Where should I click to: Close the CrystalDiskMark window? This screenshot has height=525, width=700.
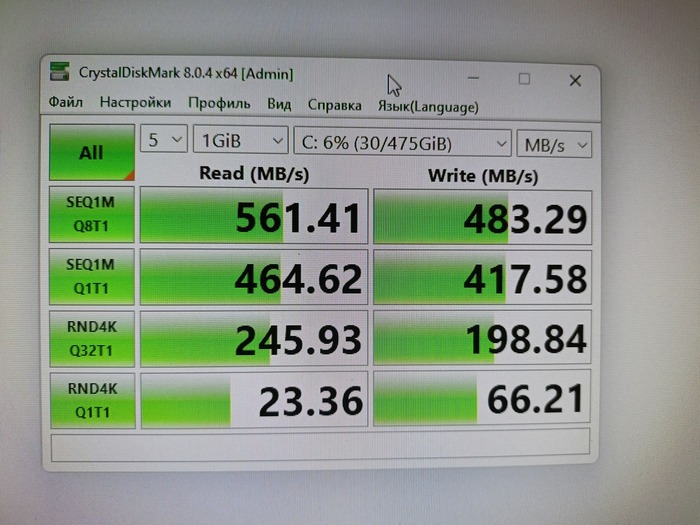click(575, 81)
